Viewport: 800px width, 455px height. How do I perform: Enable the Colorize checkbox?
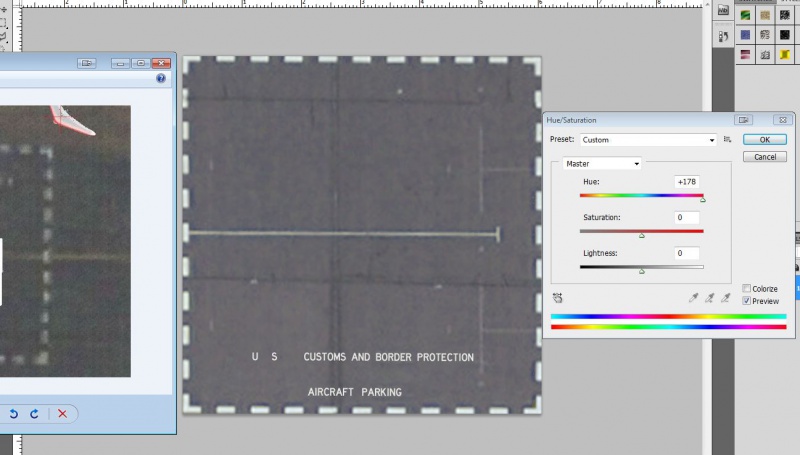point(746,288)
